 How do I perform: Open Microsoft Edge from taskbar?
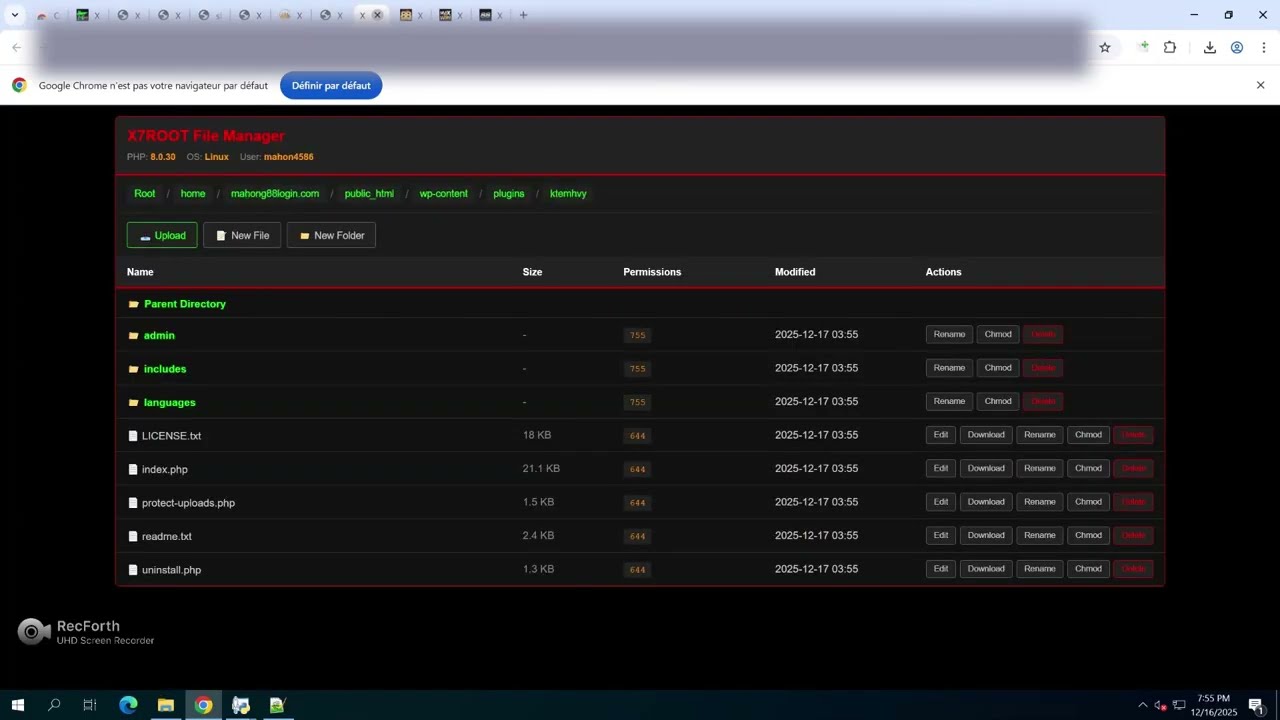(x=128, y=705)
